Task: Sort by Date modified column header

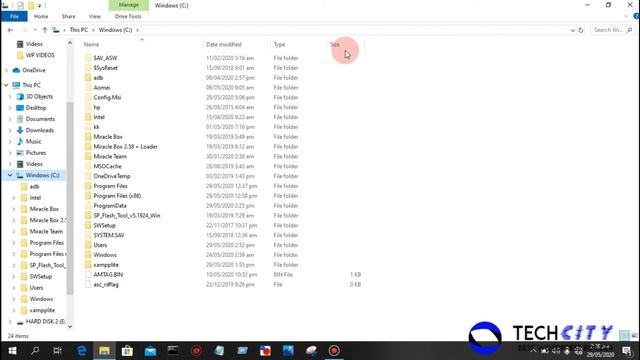Action: tap(224, 44)
